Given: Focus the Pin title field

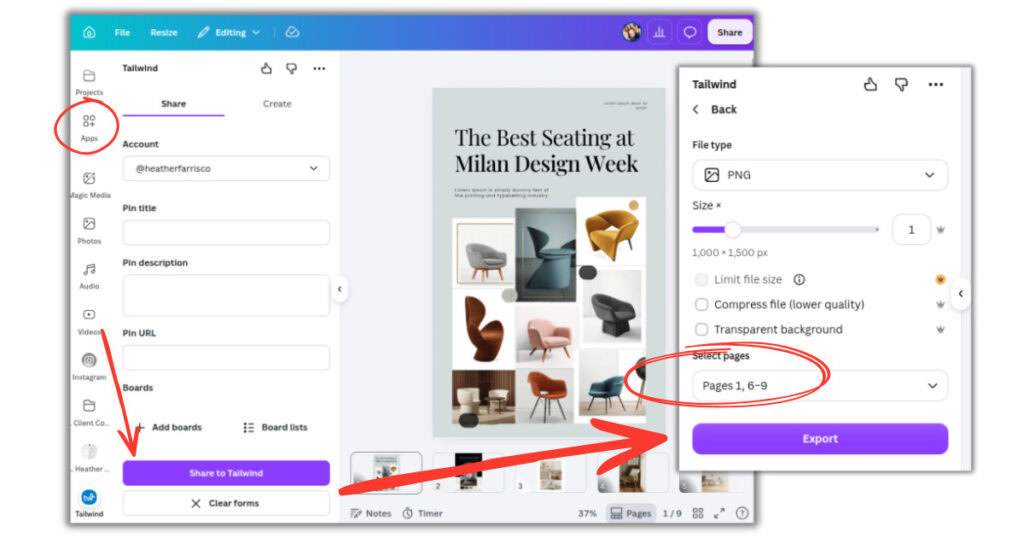Looking at the screenshot, I should tap(226, 232).
